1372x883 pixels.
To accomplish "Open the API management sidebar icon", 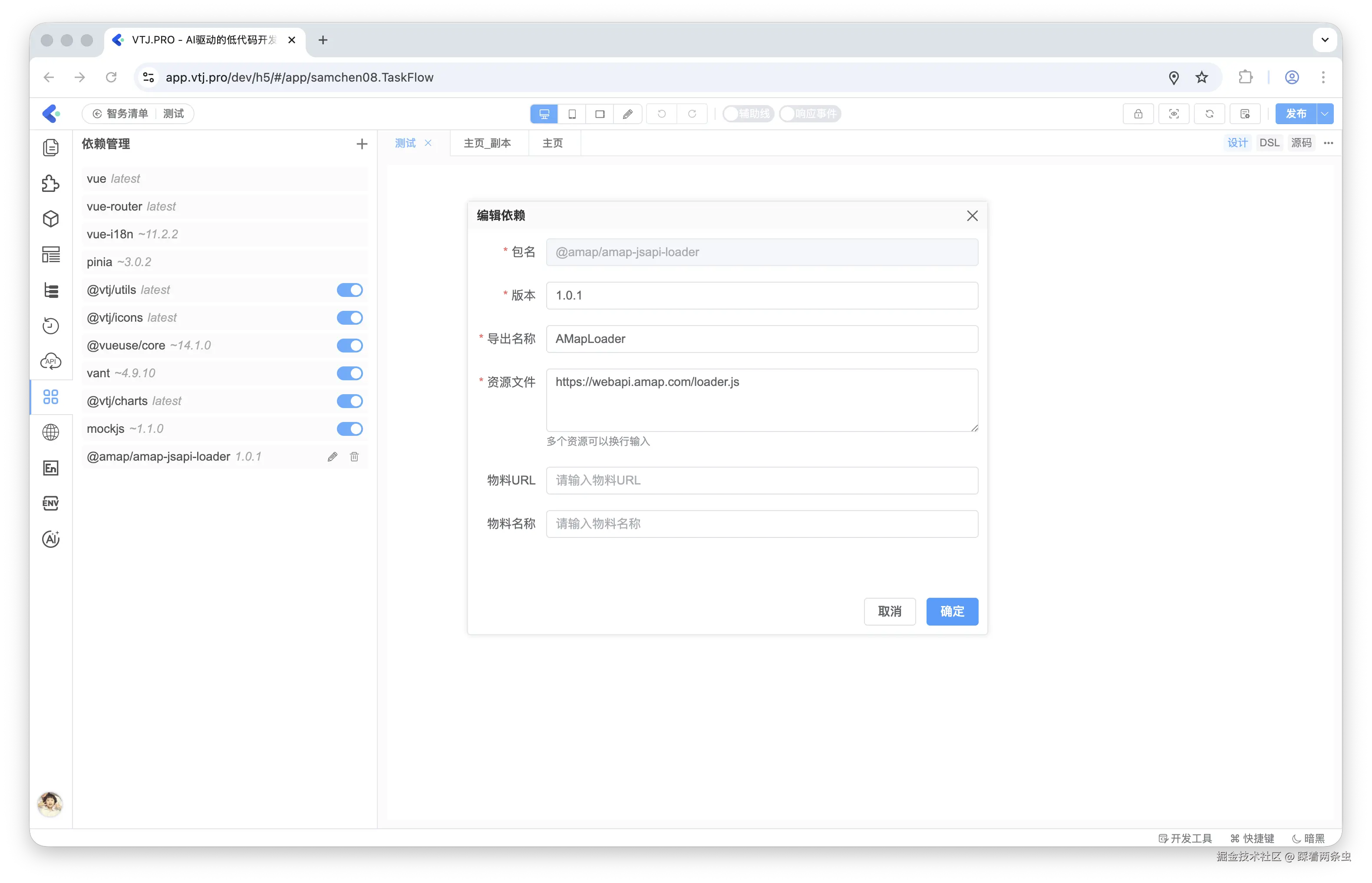I will pos(51,361).
